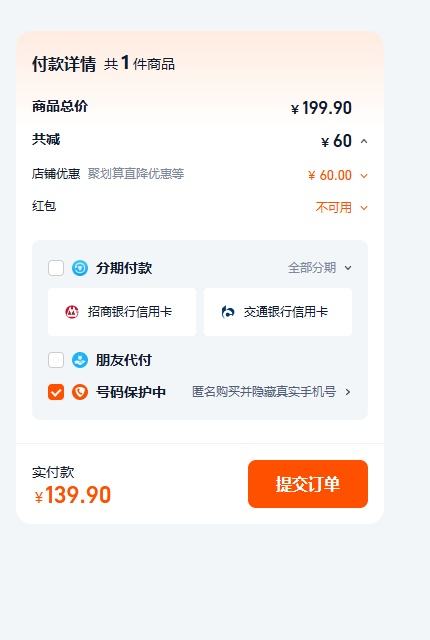430x640 pixels.
Task: Expand the 店铺优惠 ¥60.00 chevron
Action: pyautogui.click(x=364, y=176)
